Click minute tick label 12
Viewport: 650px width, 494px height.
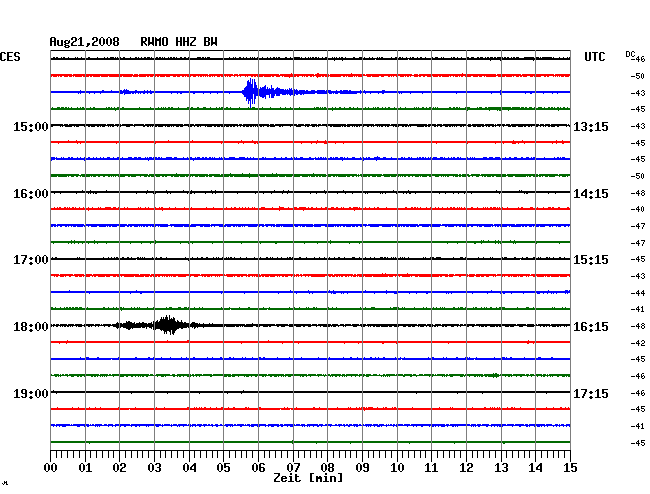coord(466,467)
